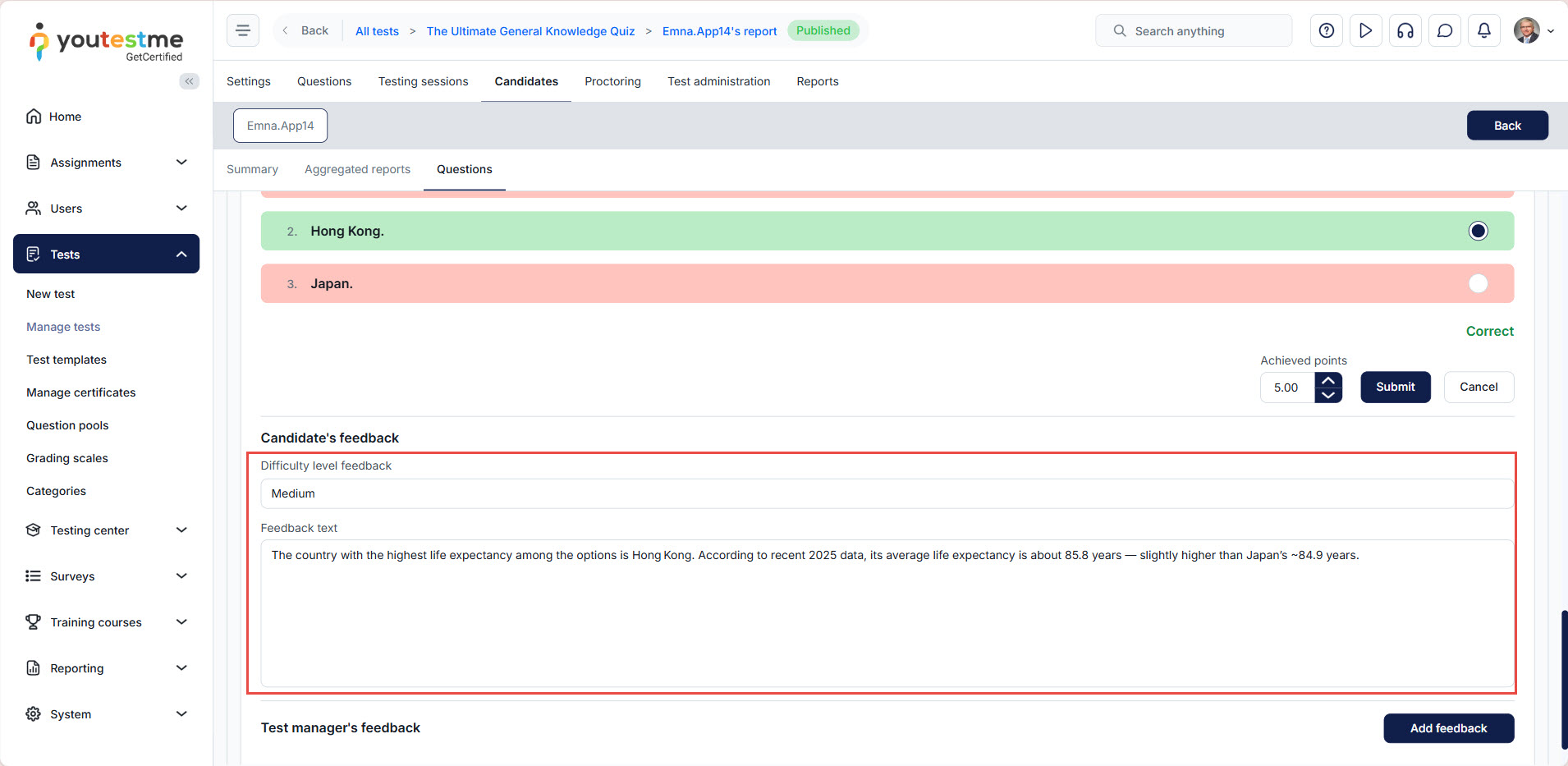The height and width of the screenshot is (766, 1568).
Task: Collapse the sidebar with double-arrow icon
Action: 189,80
